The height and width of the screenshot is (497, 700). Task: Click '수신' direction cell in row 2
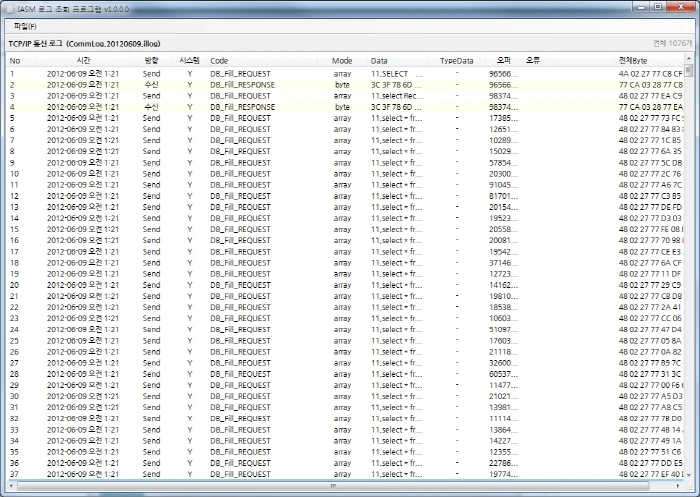[151, 85]
